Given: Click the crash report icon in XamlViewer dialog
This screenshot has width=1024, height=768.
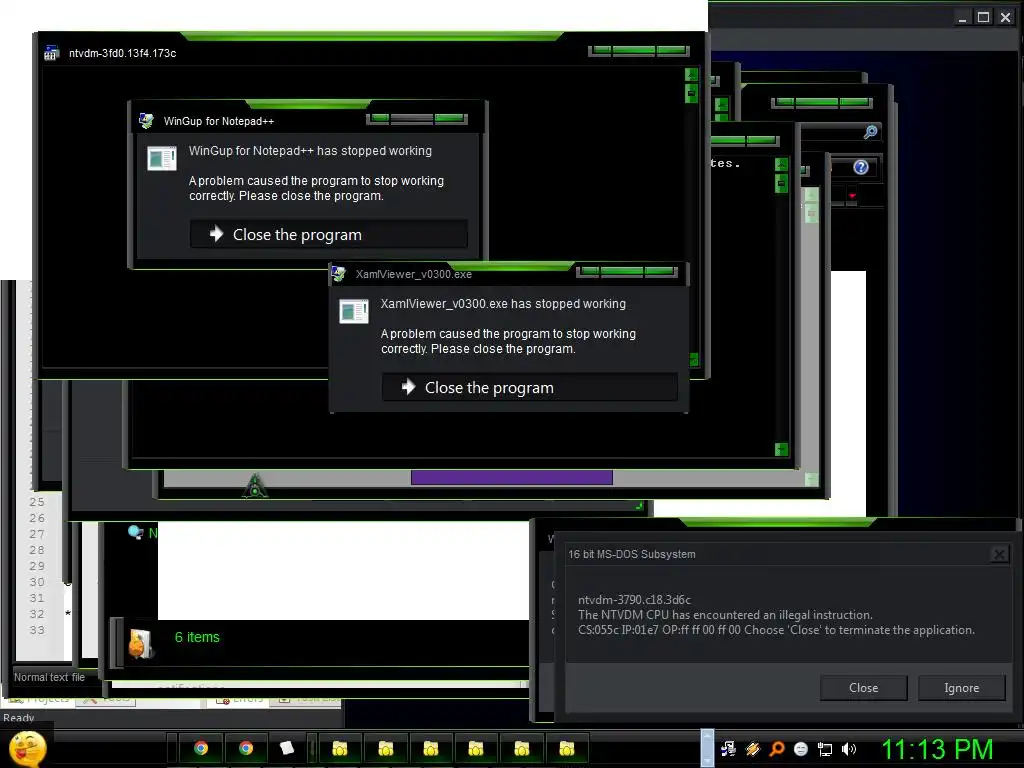Looking at the screenshot, I should (x=353, y=311).
